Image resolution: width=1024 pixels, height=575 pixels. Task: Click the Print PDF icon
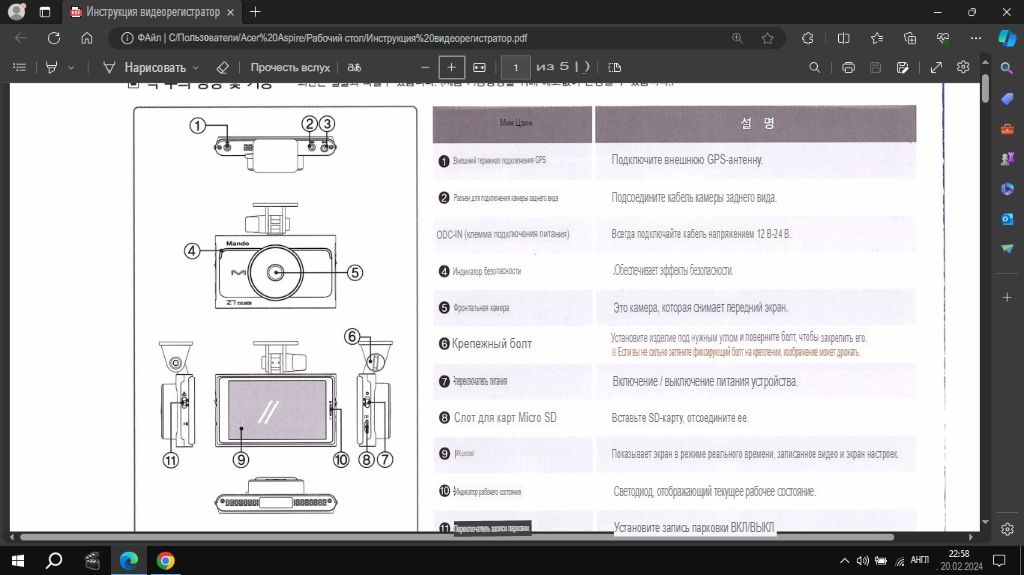(848, 67)
